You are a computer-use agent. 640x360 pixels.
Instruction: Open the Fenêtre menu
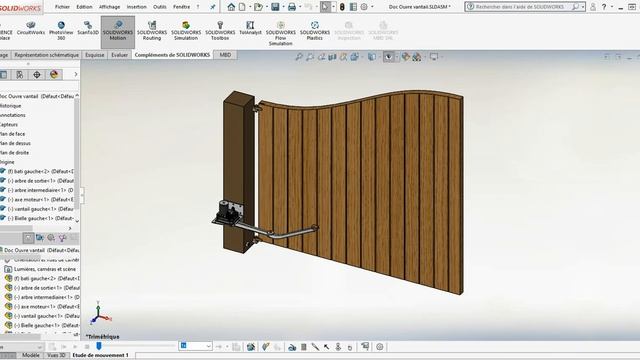(181, 7)
